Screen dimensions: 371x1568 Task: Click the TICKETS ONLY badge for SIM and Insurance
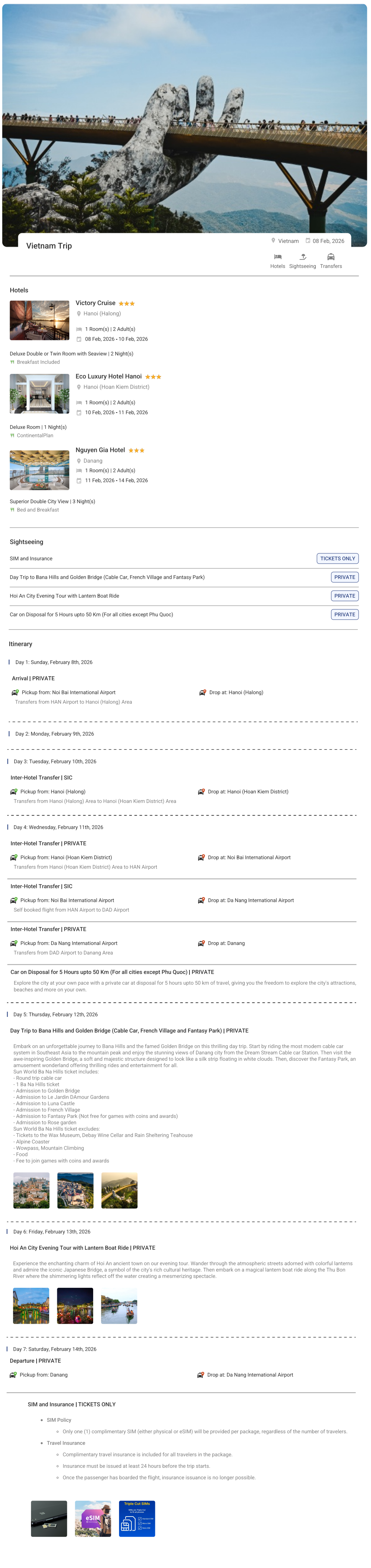(338, 558)
